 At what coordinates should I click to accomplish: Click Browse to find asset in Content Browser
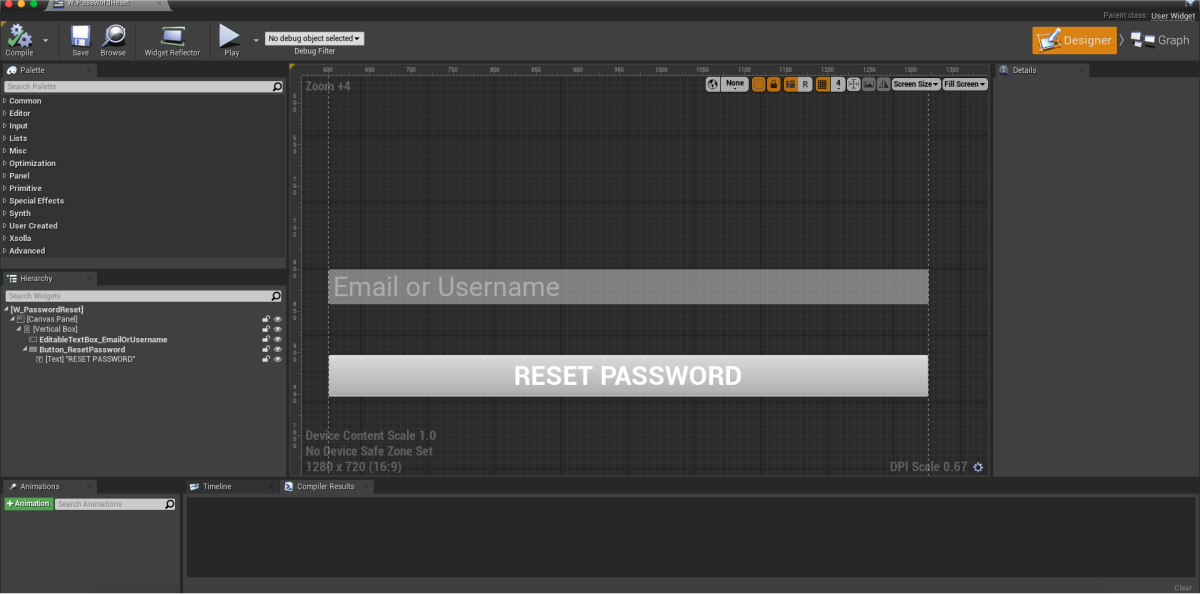tap(113, 38)
